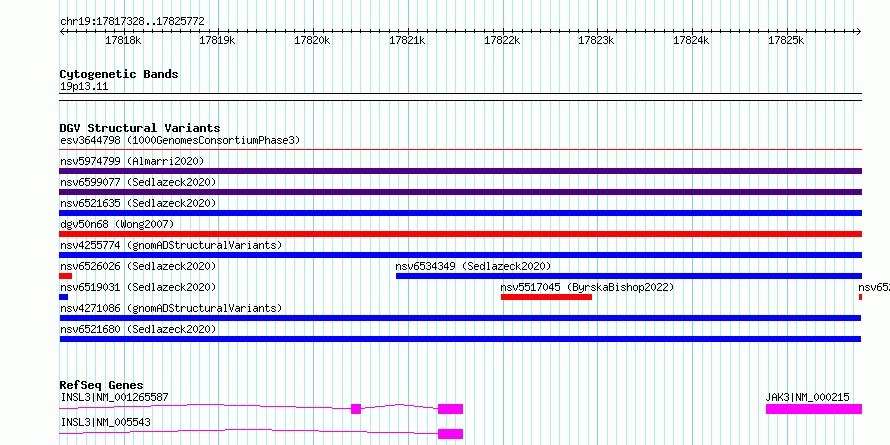The height and width of the screenshot is (445, 890).
Task: Click purple bar under nsv6599077
Action: coord(460,192)
